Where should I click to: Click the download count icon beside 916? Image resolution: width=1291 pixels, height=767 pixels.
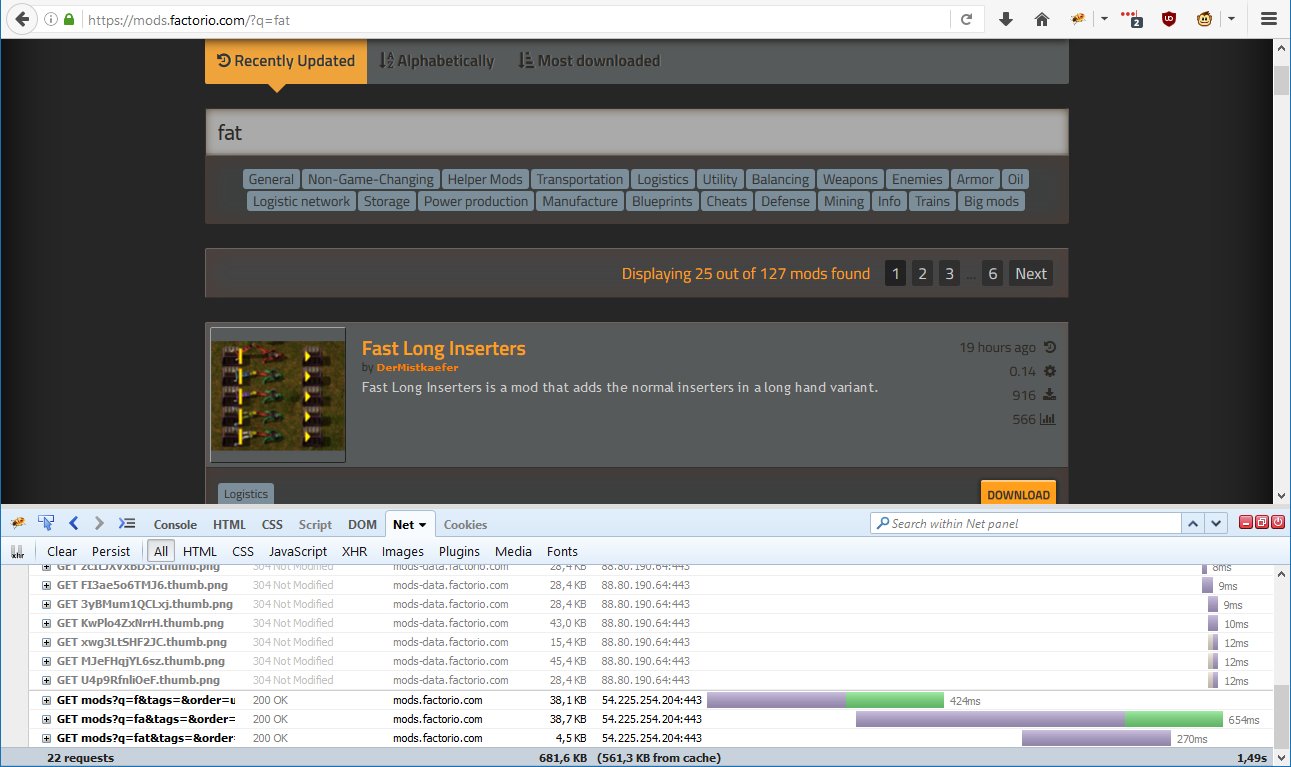click(x=1049, y=395)
